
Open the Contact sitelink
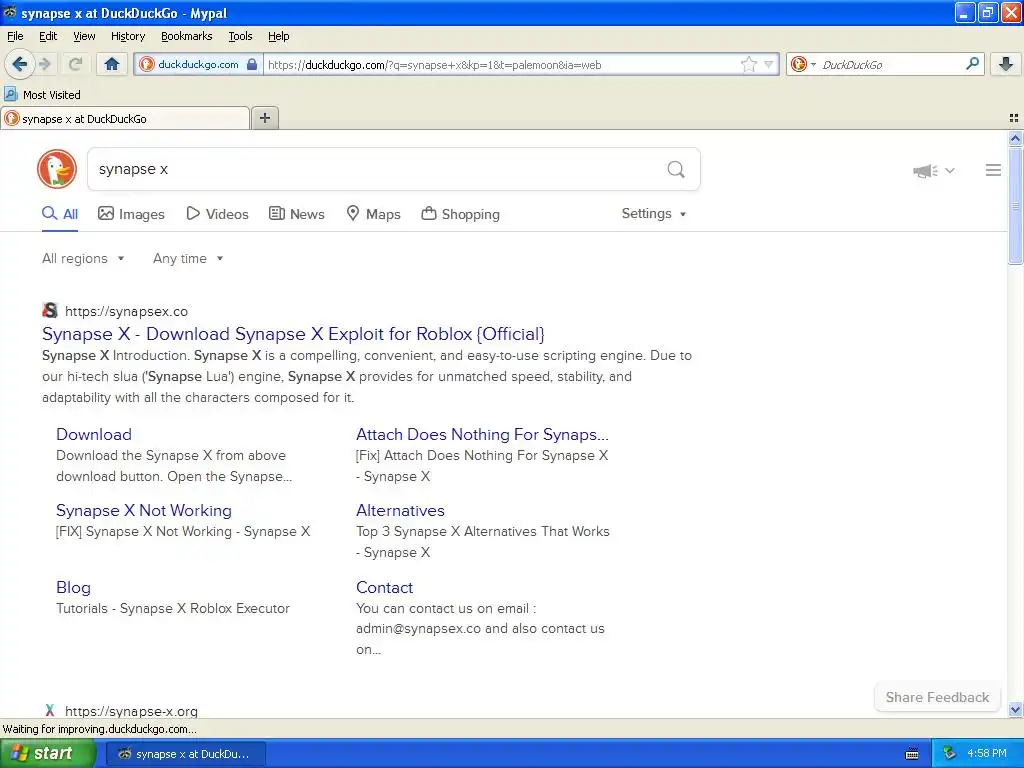pyautogui.click(x=385, y=587)
